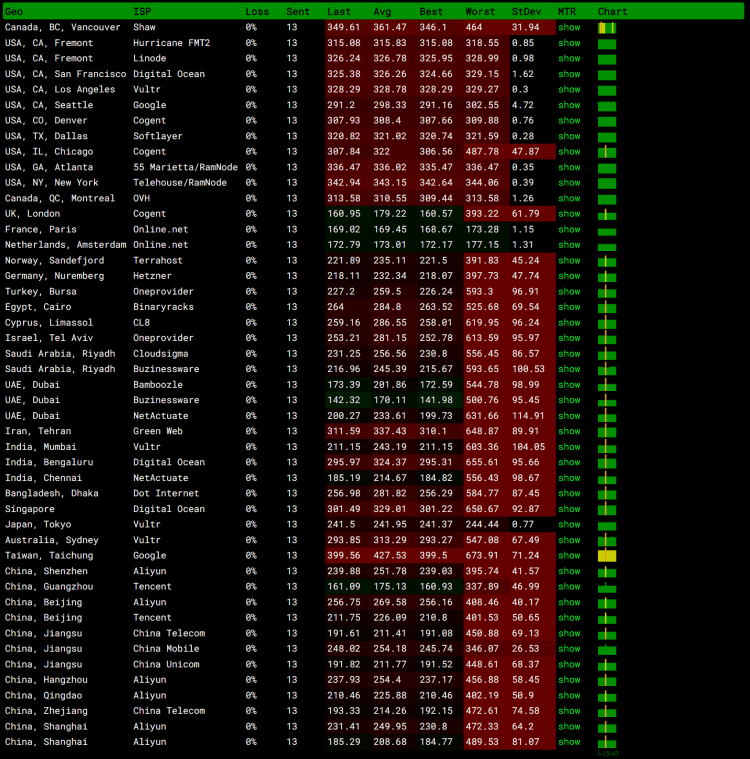
Task: Open the chart for Australia, Sydney Vultr
Action: pyautogui.click(x=607, y=540)
